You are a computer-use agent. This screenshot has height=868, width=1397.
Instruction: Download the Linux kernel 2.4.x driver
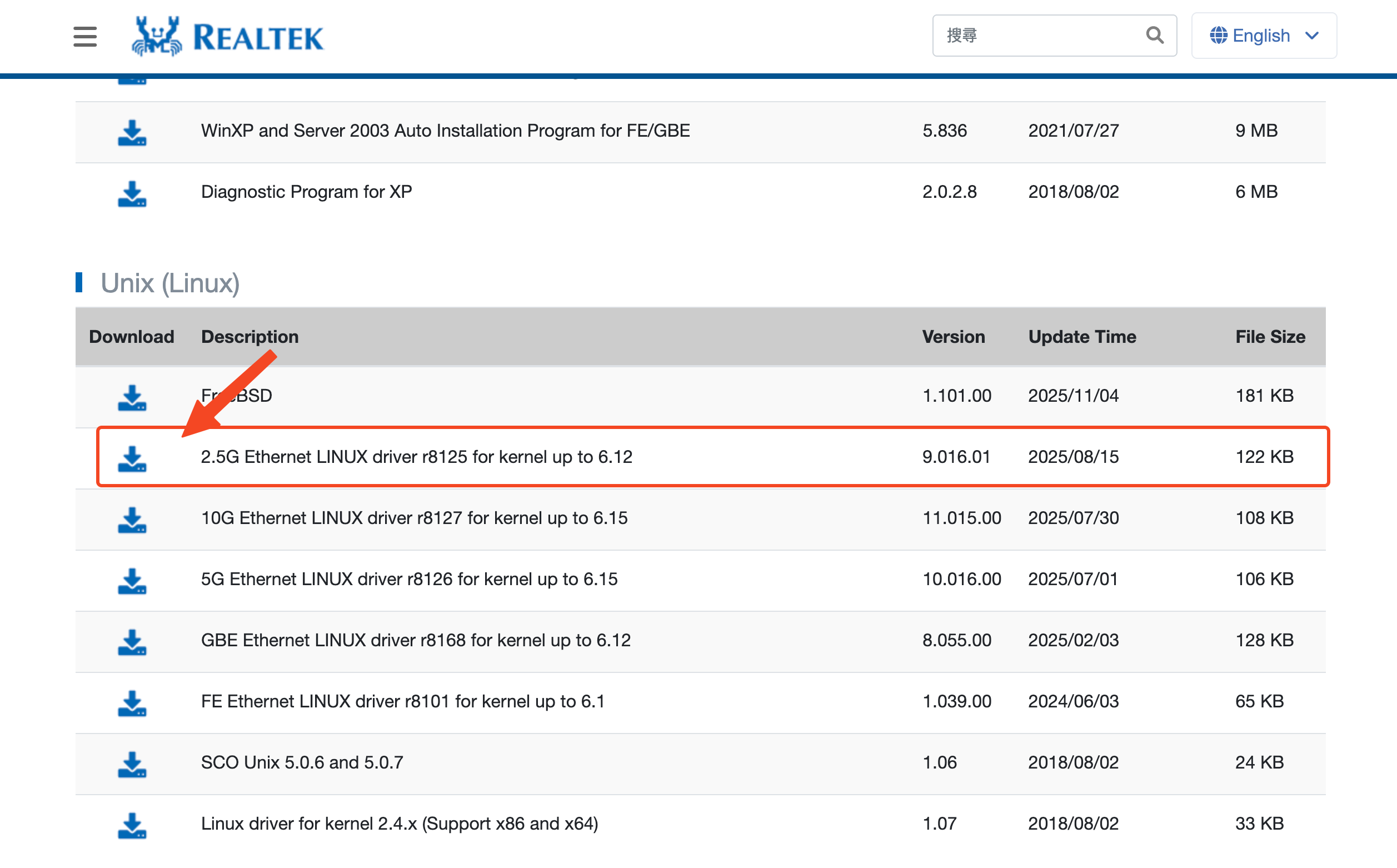pyautogui.click(x=132, y=825)
